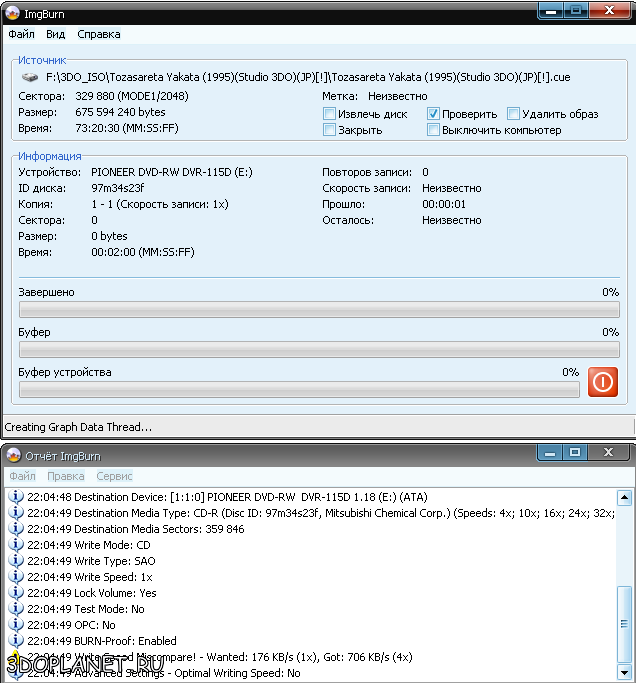Open Сервис menu in log window
636x683 pixels.
114,476
